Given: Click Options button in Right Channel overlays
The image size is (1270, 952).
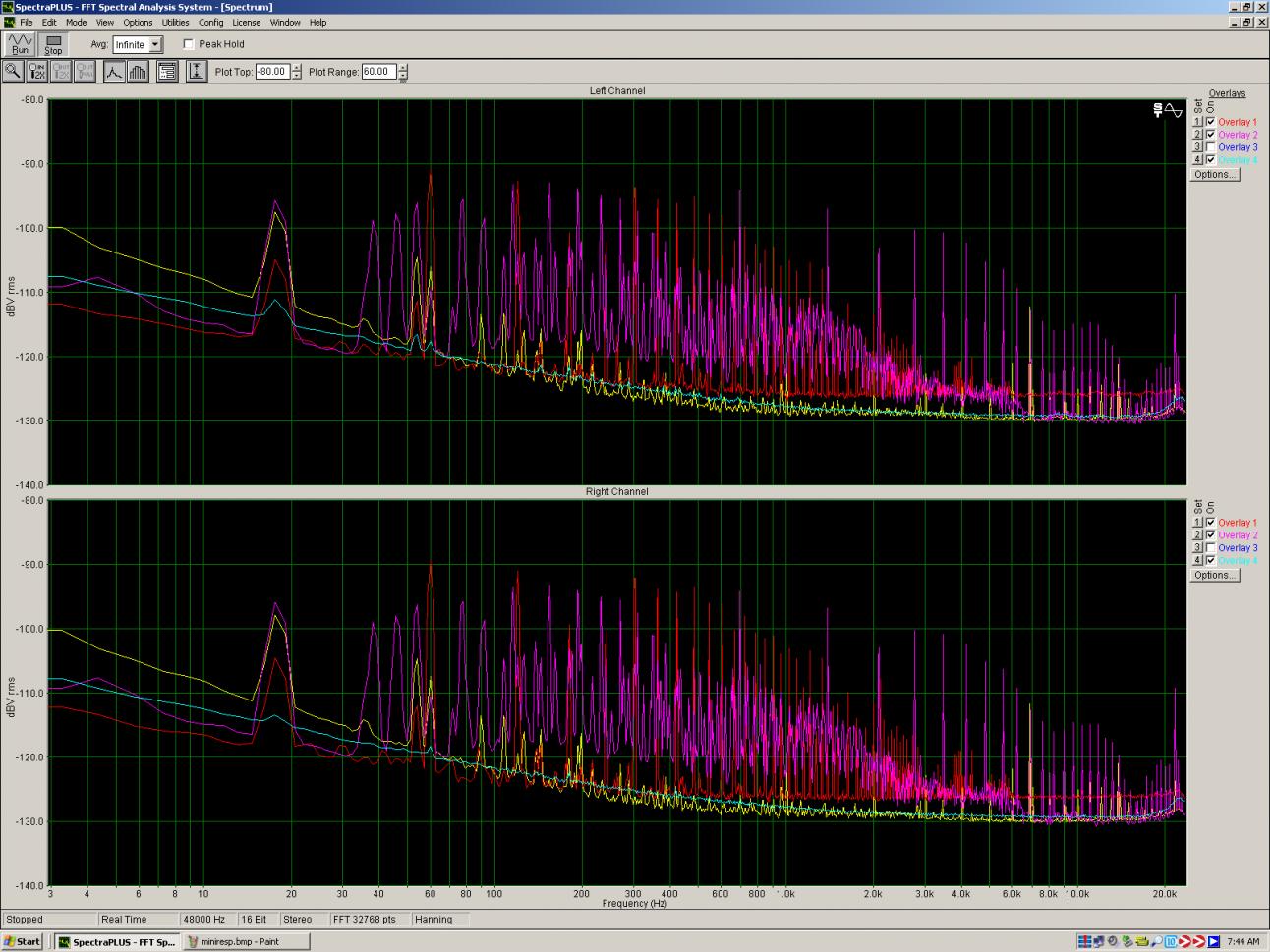Looking at the screenshot, I should click(x=1214, y=575).
